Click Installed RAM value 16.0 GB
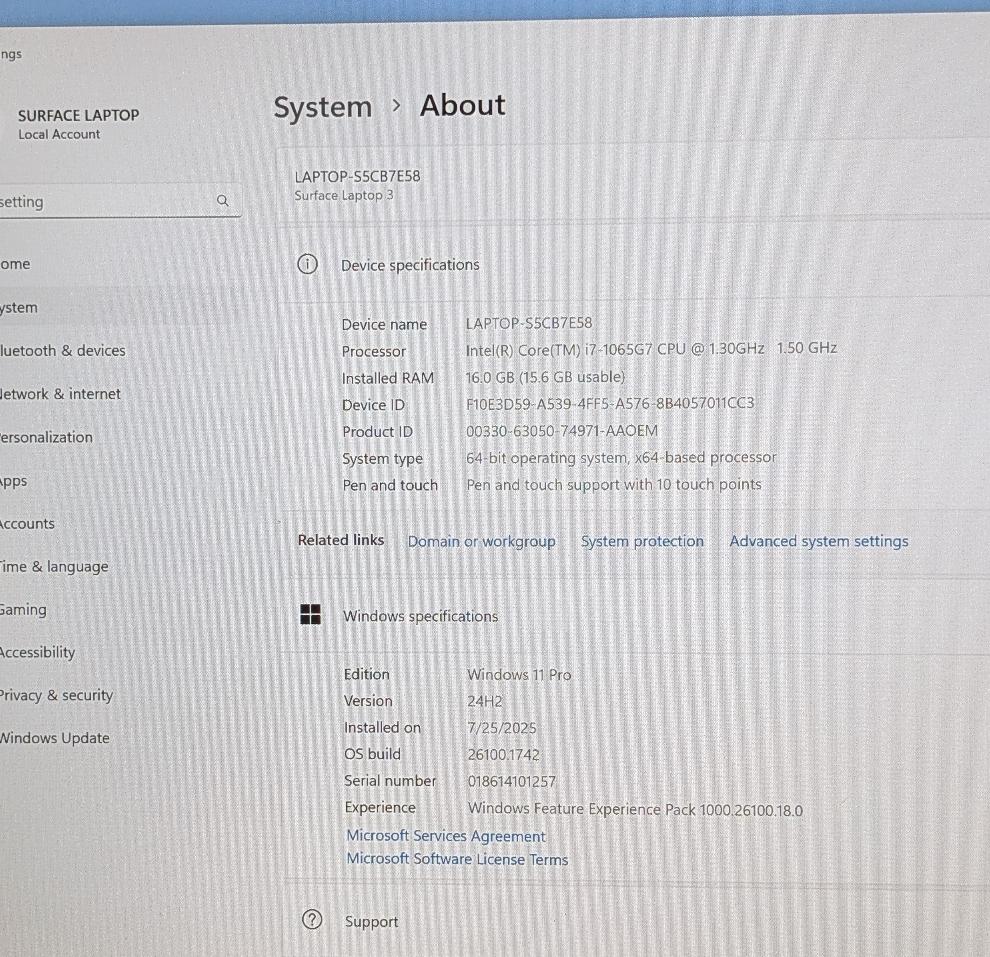The height and width of the screenshot is (957, 990). (545, 377)
